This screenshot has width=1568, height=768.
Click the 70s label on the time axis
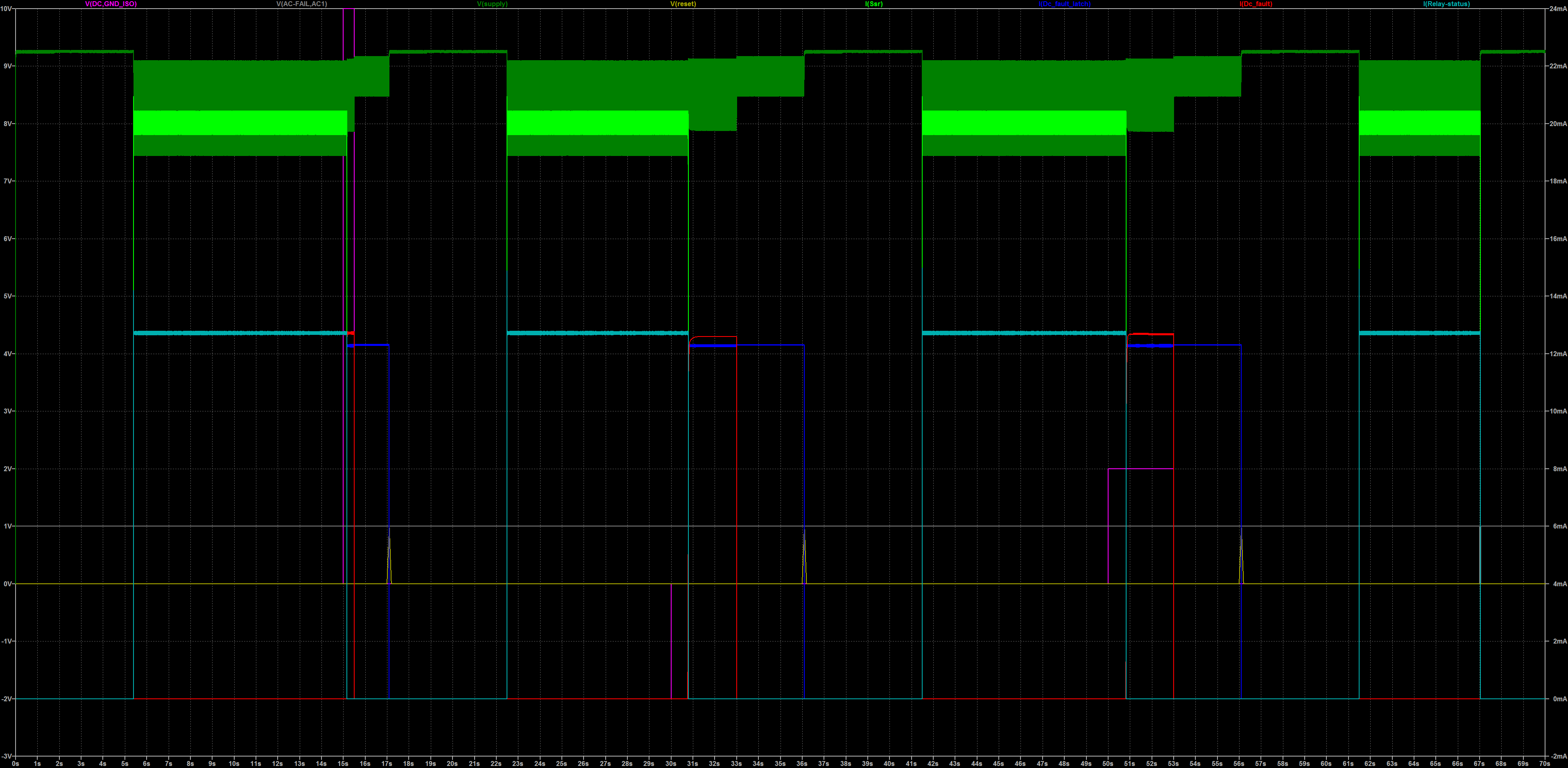(1544, 764)
